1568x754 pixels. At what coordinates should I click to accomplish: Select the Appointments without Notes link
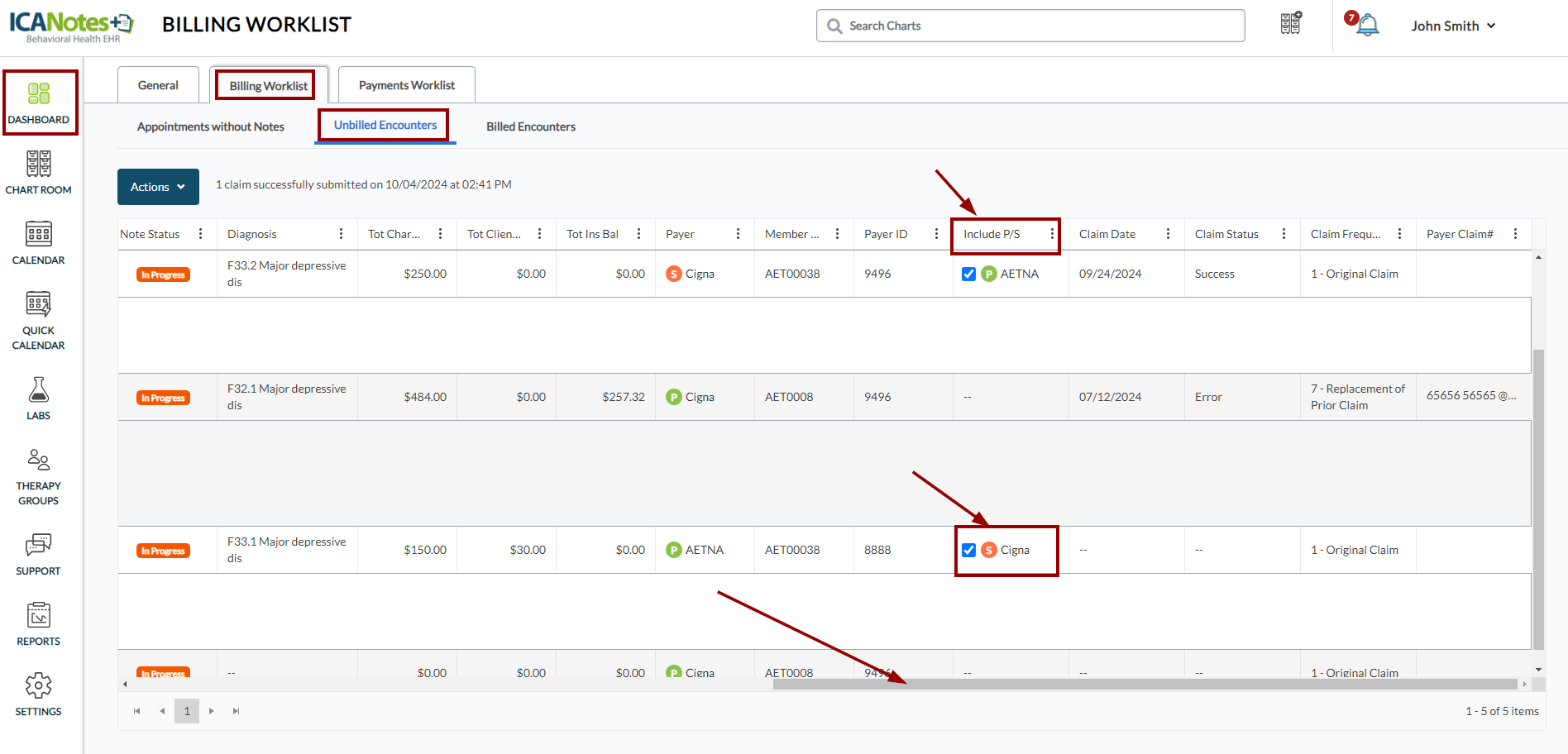pyautogui.click(x=210, y=126)
